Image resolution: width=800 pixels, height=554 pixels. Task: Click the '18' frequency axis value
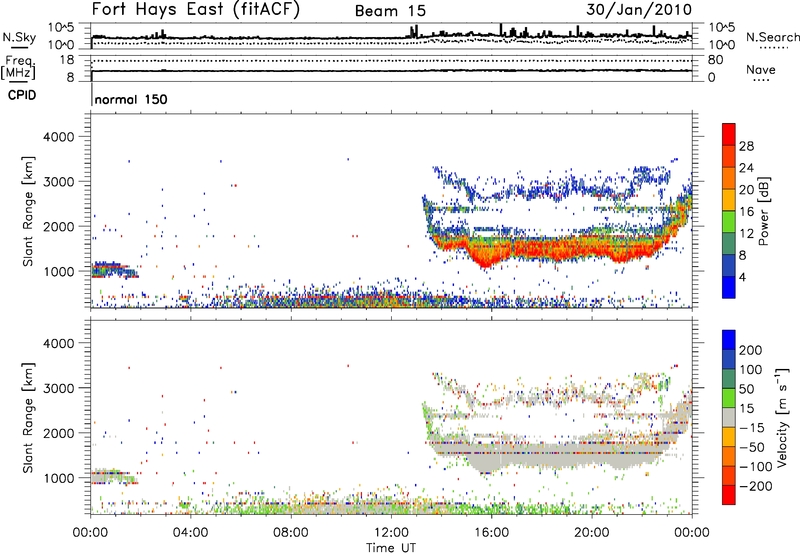pos(66,60)
